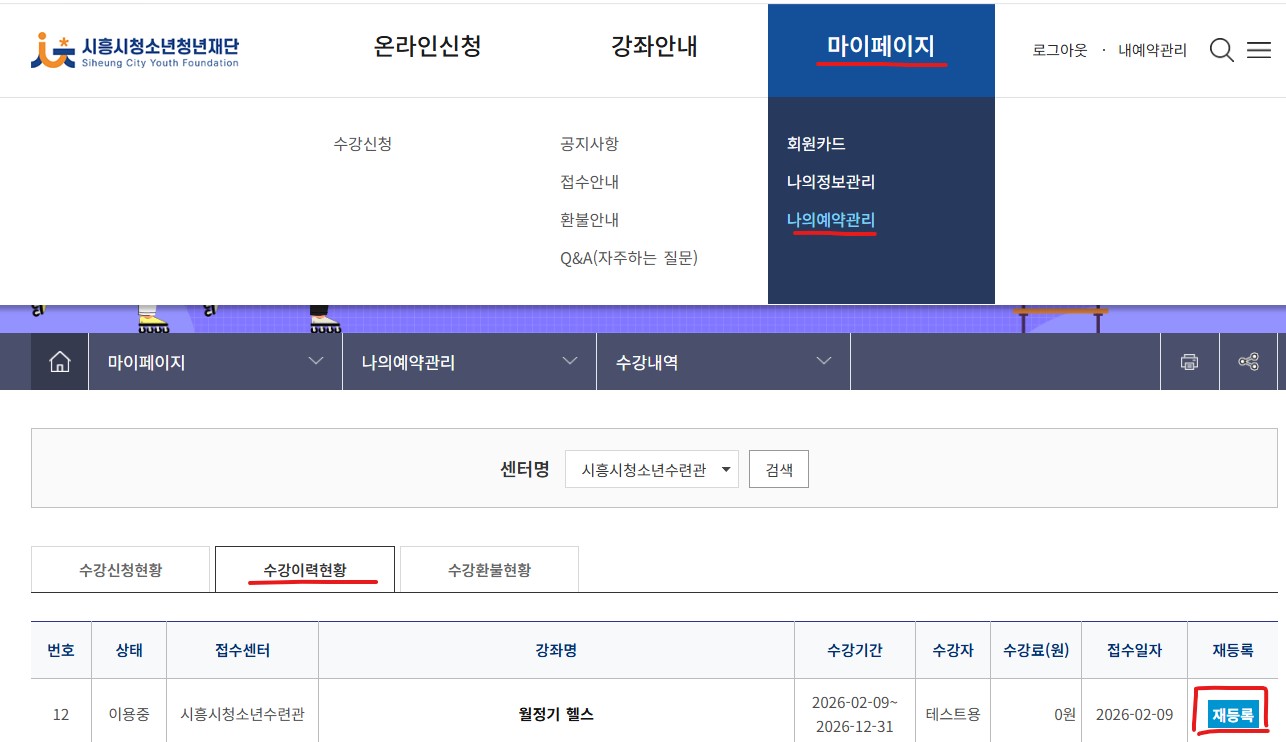
Task: Open the 강좌안내 top menu
Action: pos(654,46)
